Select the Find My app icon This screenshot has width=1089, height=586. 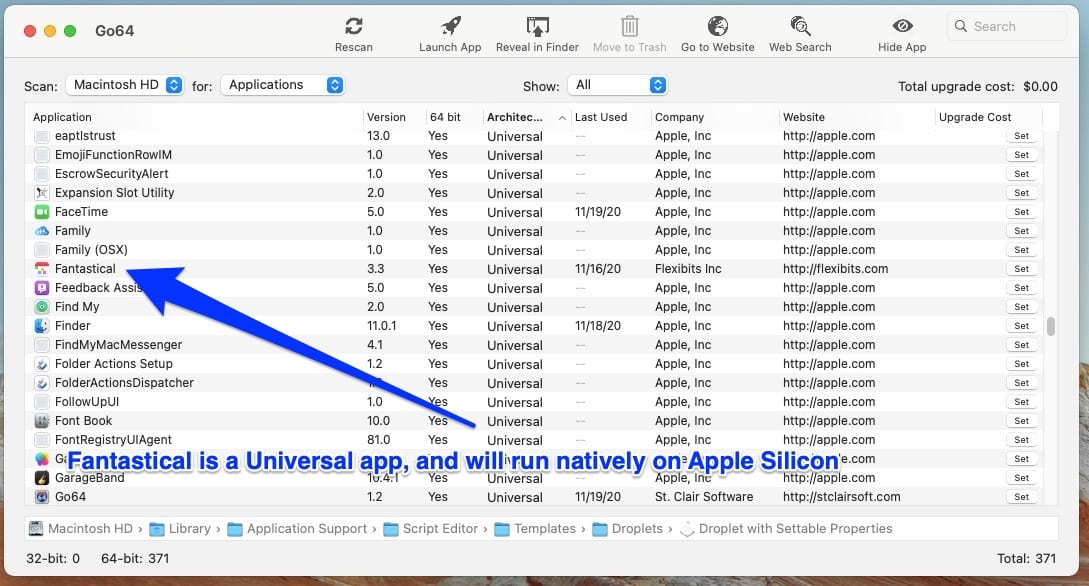(42, 307)
